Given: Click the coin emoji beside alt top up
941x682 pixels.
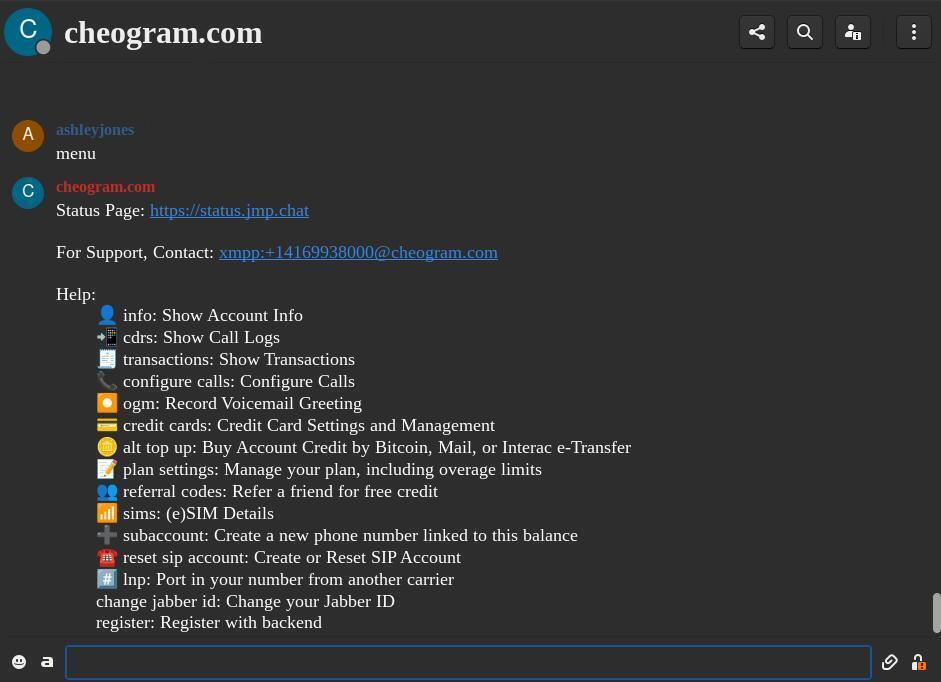Looking at the screenshot, I should (x=107, y=447).
